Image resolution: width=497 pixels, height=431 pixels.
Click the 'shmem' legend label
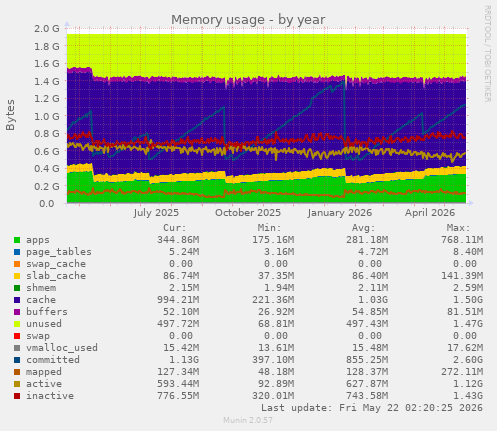pos(41,288)
